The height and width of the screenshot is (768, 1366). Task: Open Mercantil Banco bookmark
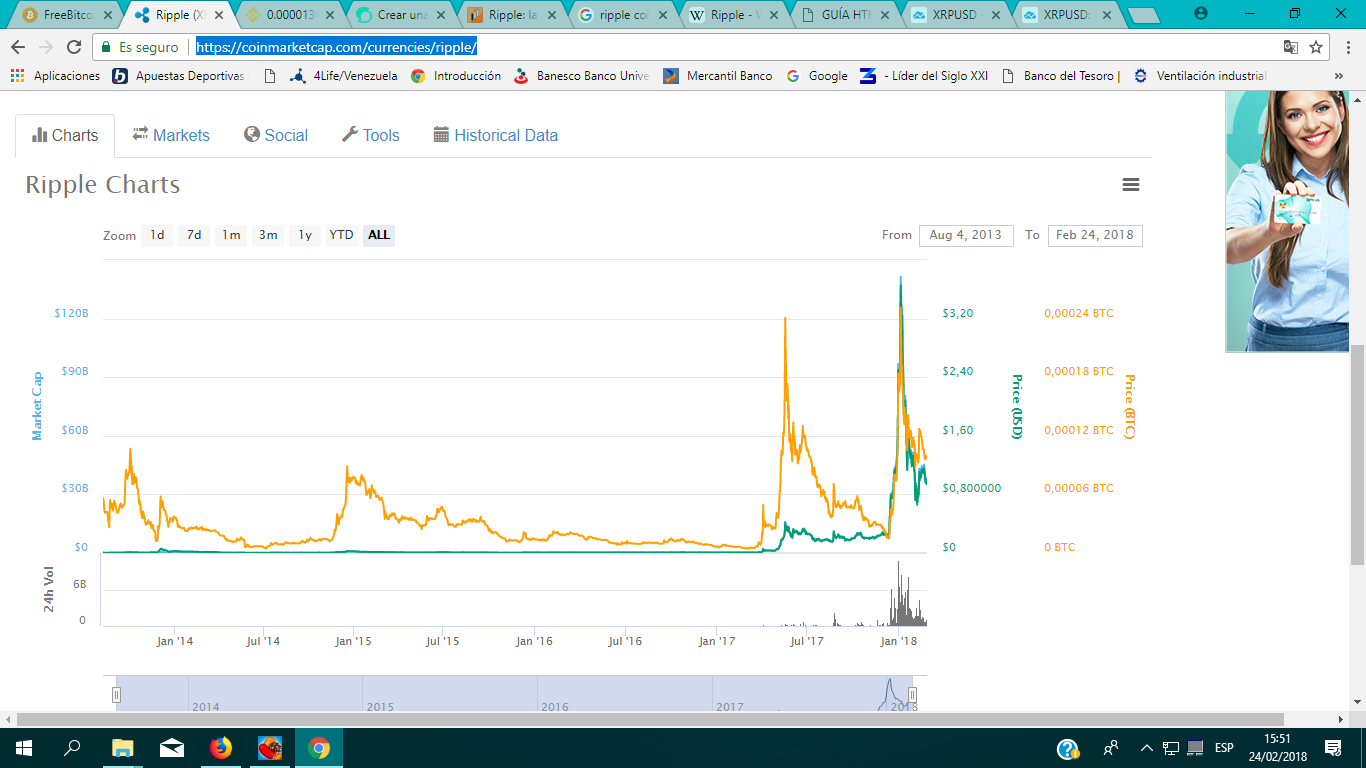(718, 76)
